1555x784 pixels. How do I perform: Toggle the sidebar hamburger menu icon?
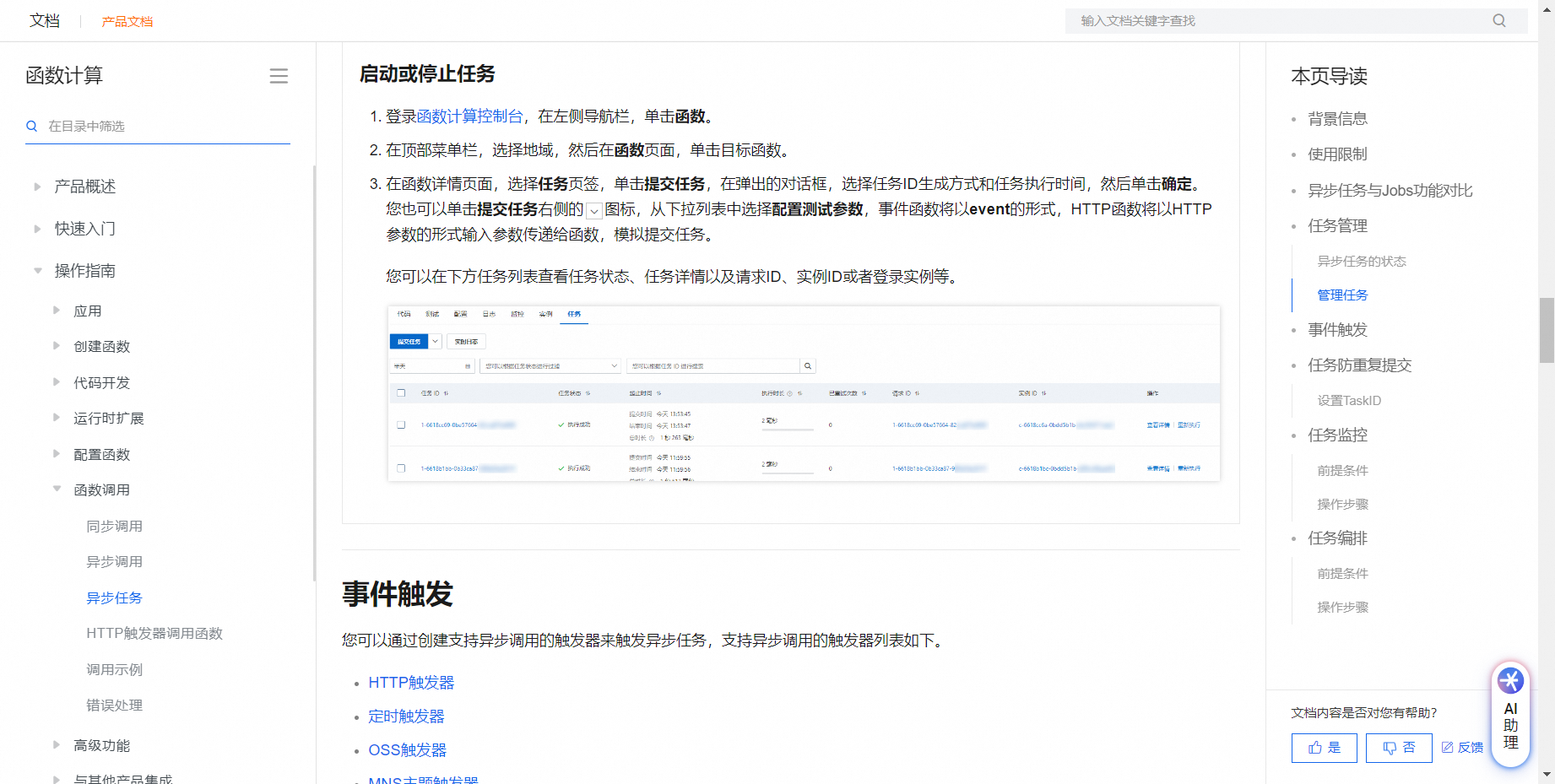[279, 76]
